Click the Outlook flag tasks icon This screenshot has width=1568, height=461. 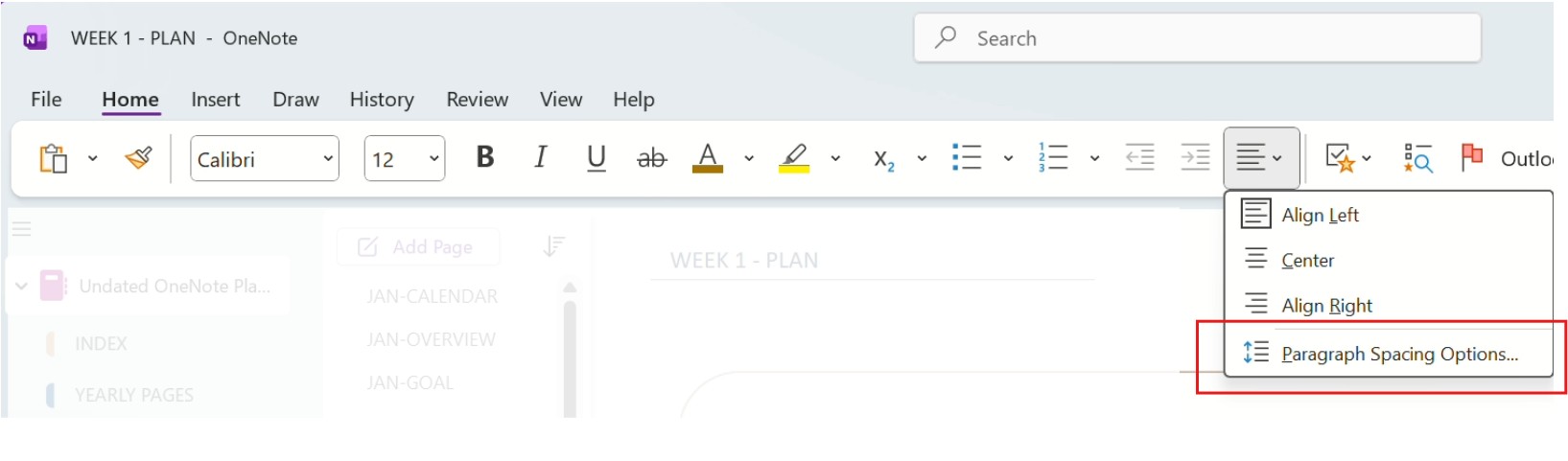click(x=1471, y=158)
